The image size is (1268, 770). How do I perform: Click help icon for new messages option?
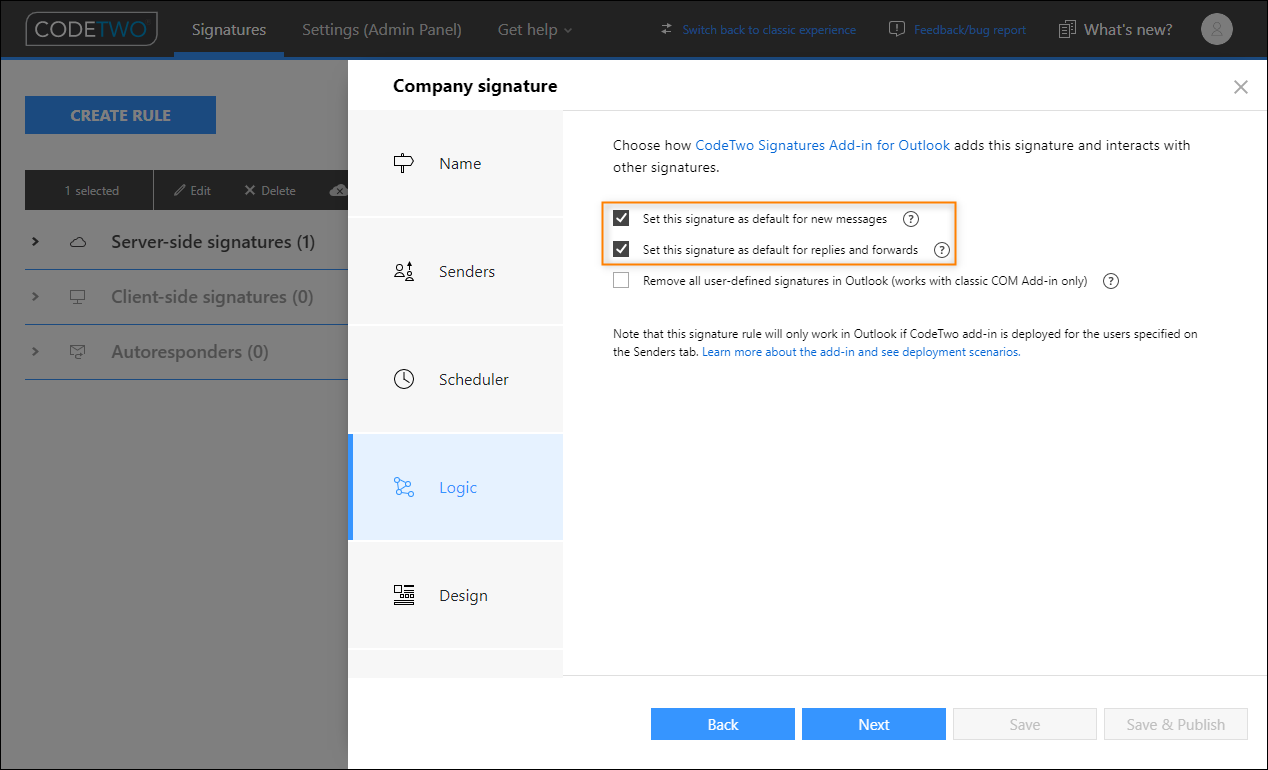click(910, 219)
